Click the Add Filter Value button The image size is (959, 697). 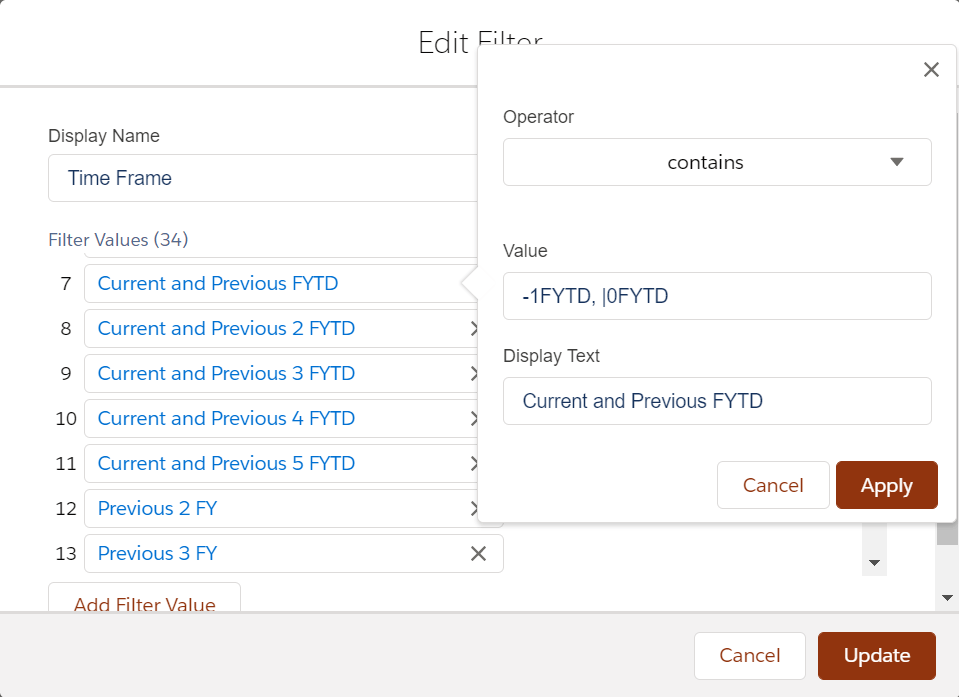pos(144,603)
